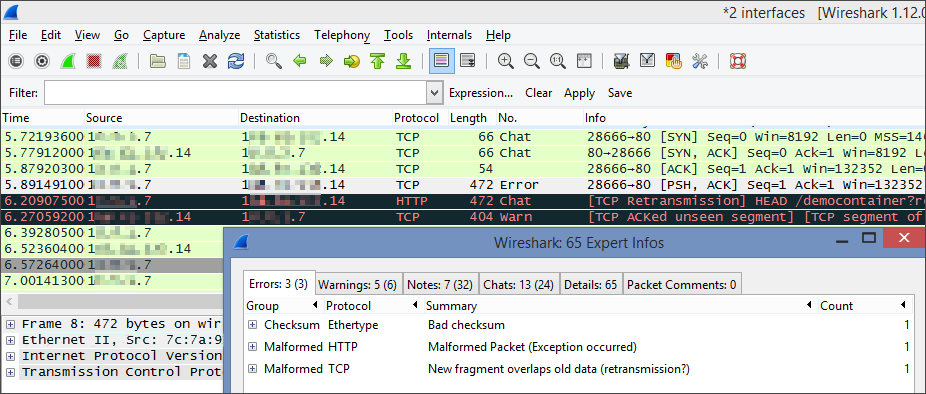This screenshot has width=926, height=394.
Task: Click into the display filter input field
Action: pos(236,93)
